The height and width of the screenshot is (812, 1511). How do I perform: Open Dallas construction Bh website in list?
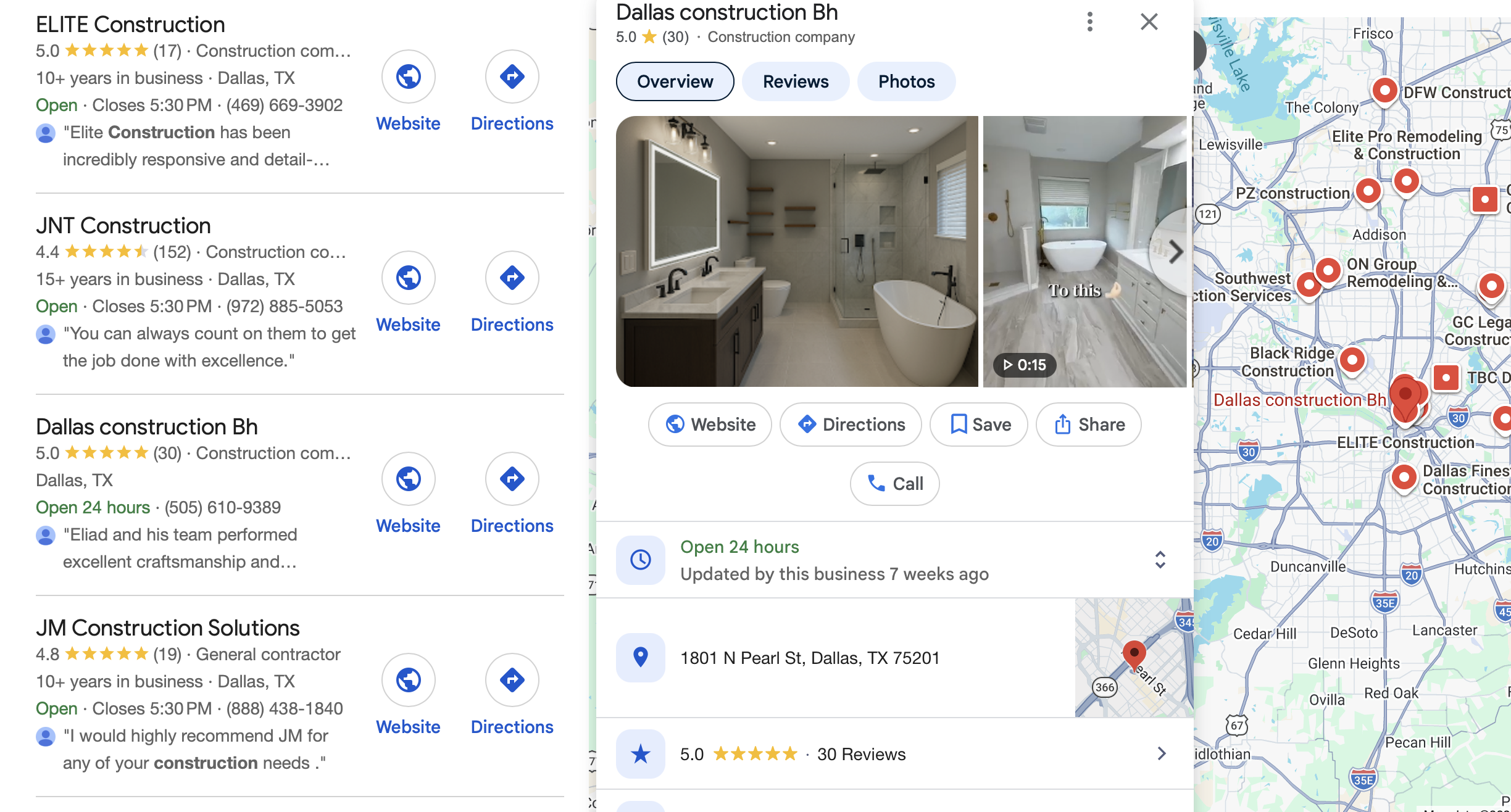tap(409, 479)
